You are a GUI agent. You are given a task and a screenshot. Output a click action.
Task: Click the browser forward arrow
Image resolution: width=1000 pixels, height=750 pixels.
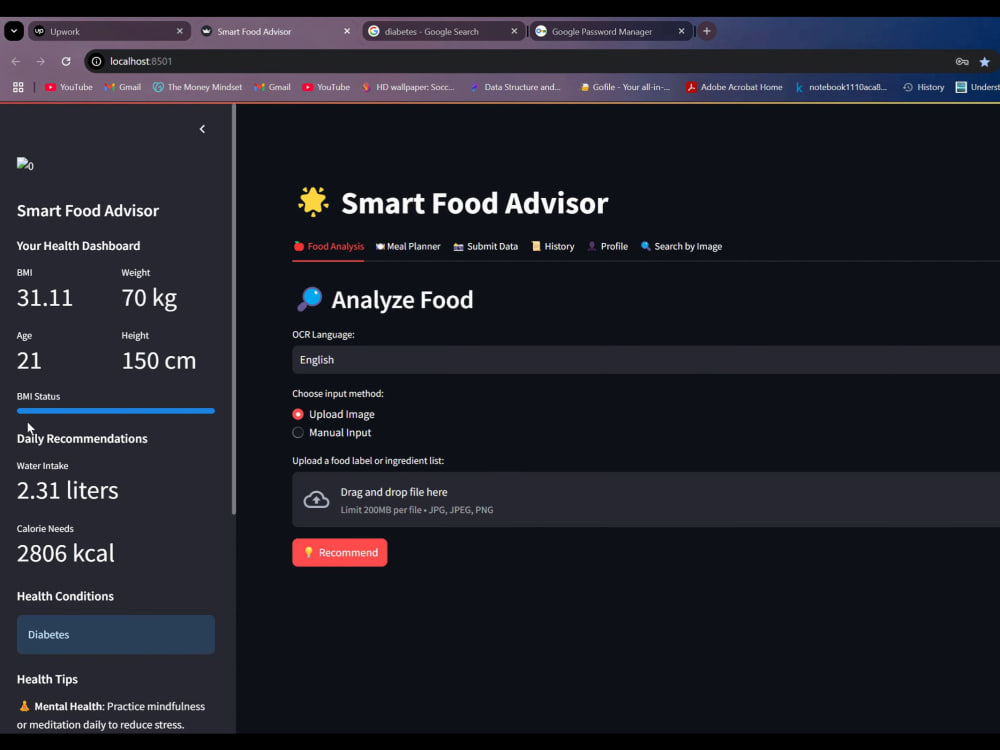click(x=41, y=61)
